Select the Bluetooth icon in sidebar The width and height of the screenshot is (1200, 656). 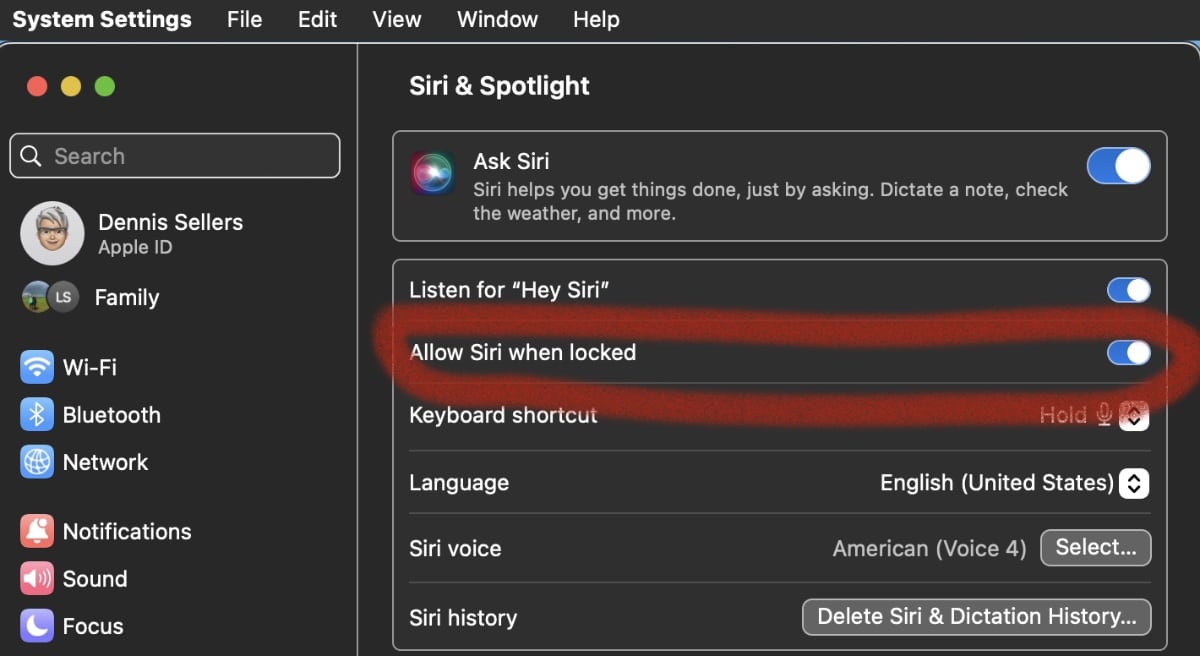tap(37, 415)
